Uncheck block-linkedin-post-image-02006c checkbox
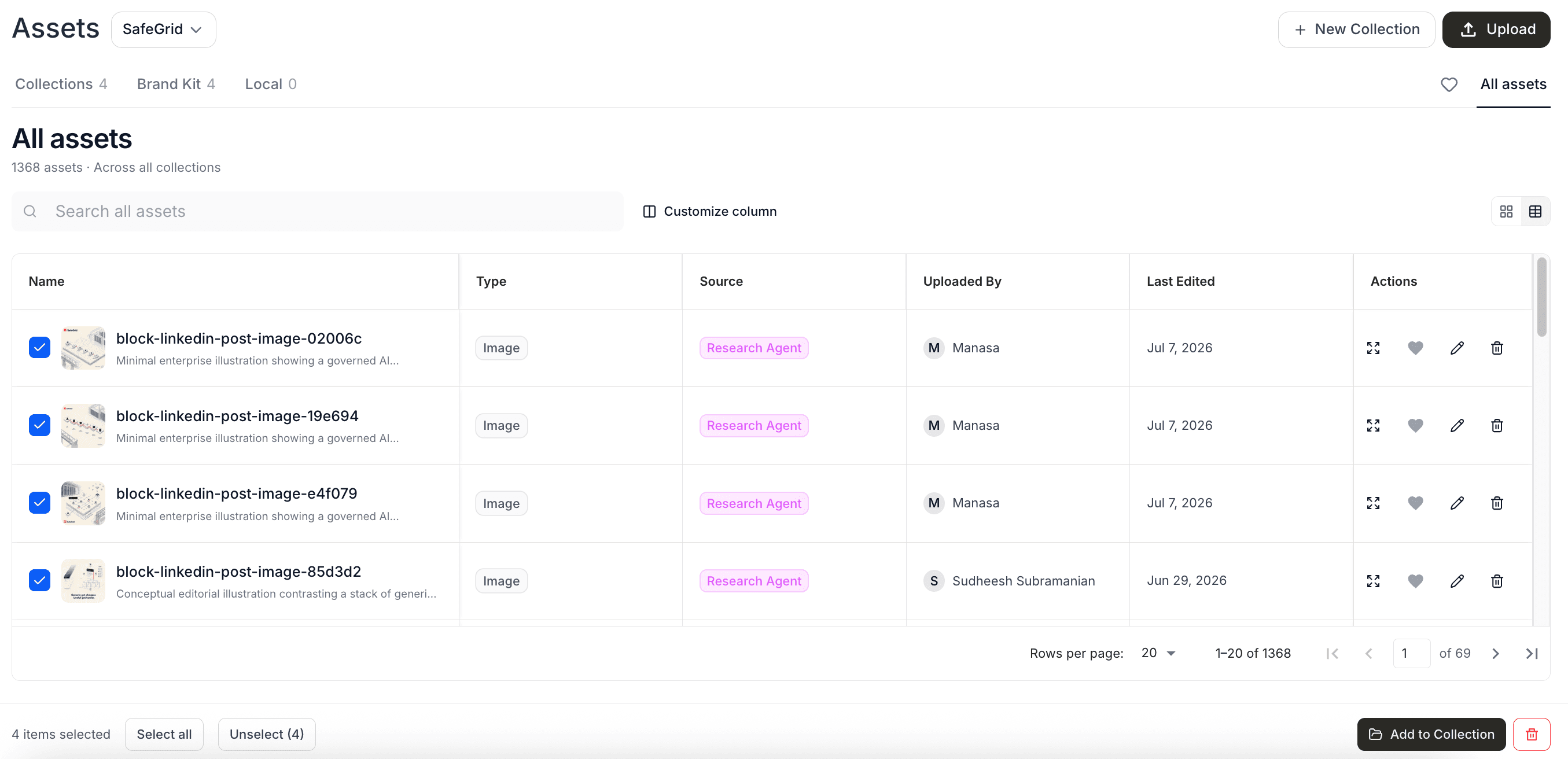 coord(39,348)
